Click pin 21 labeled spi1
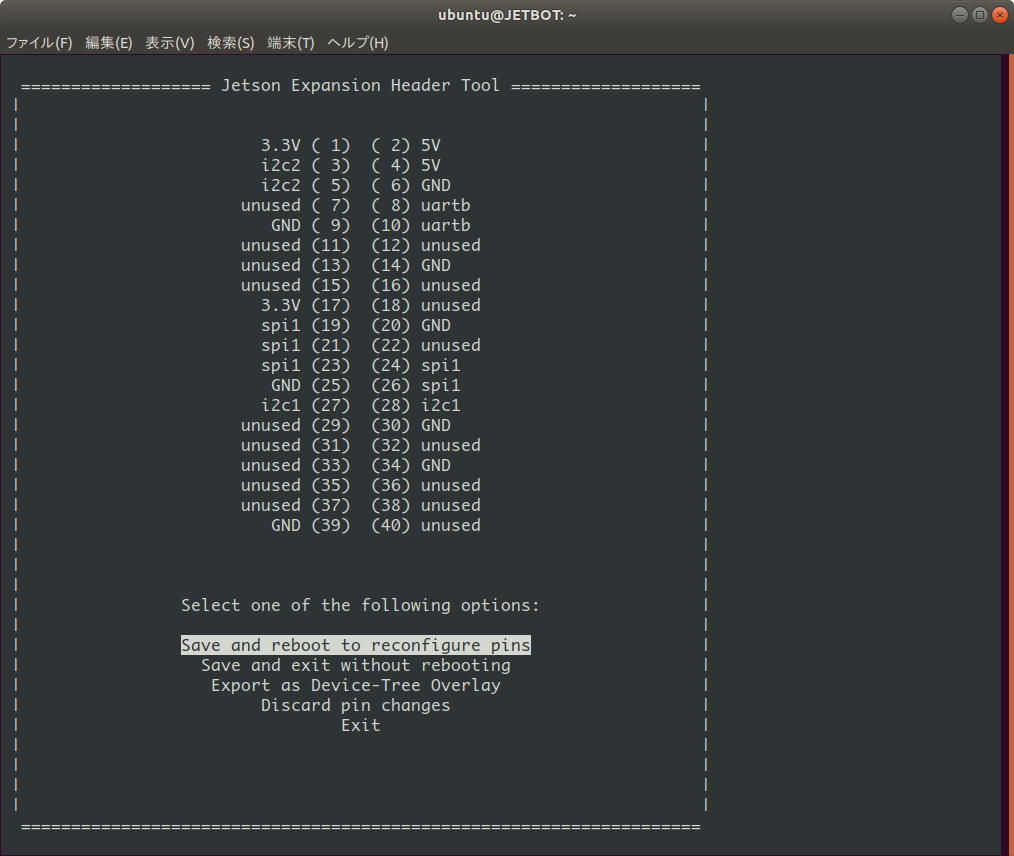Viewport: 1014px width, 856px height. tap(305, 346)
